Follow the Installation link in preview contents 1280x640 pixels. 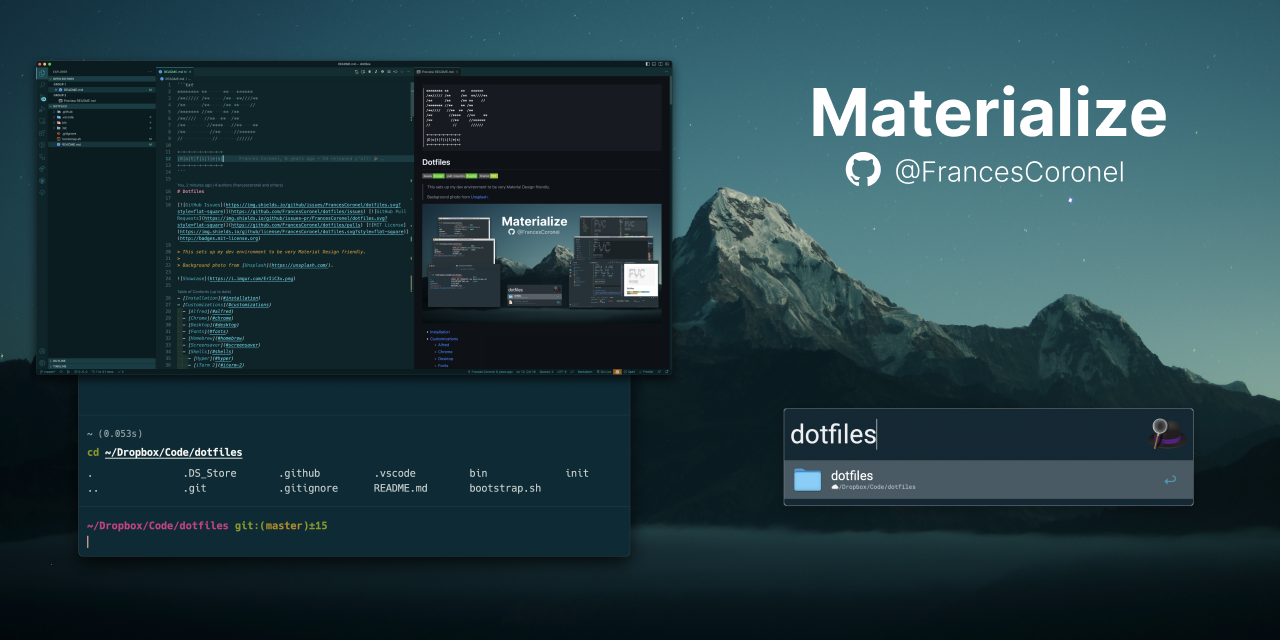(440, 332)
